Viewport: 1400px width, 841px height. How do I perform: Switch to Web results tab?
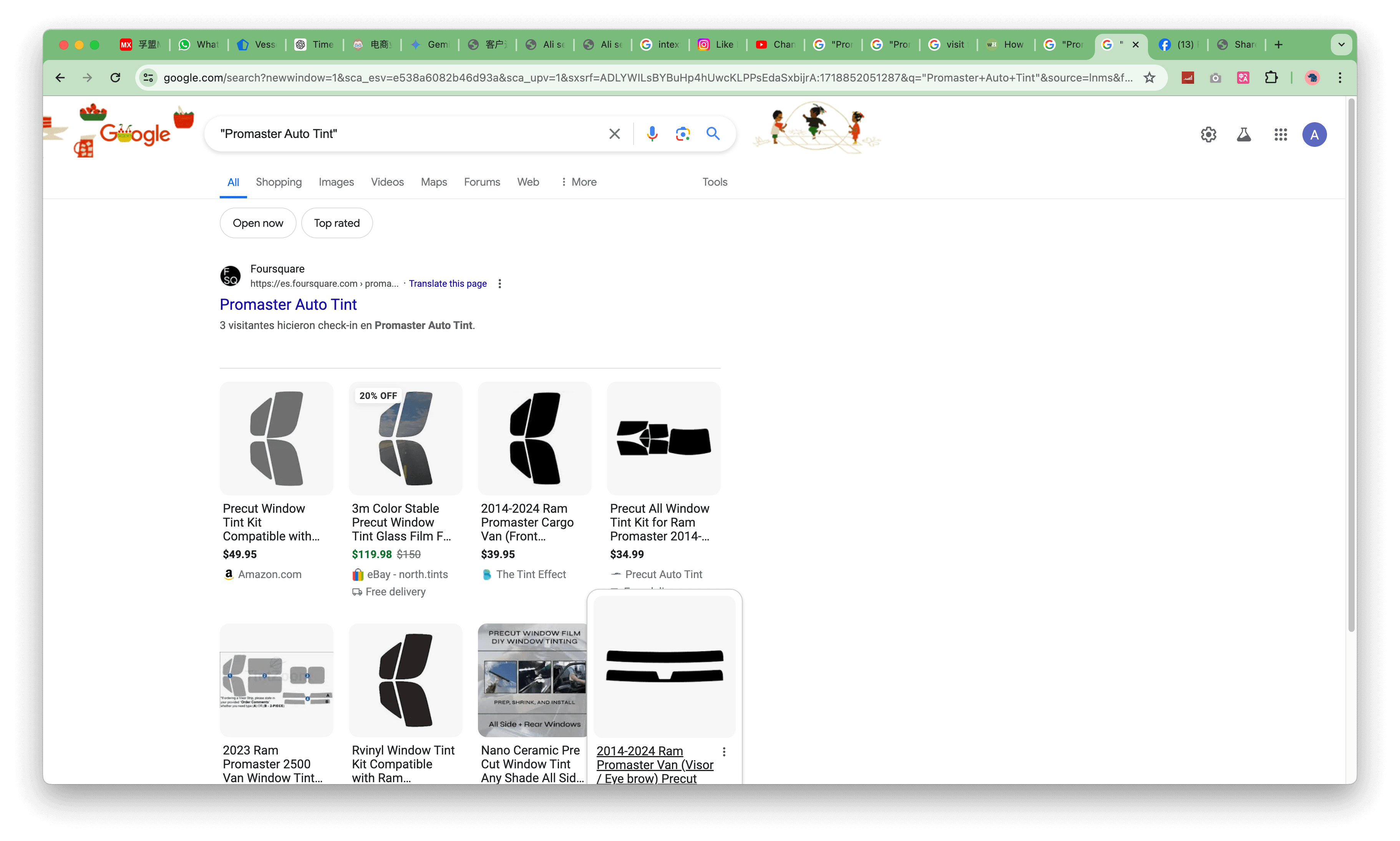528,182
